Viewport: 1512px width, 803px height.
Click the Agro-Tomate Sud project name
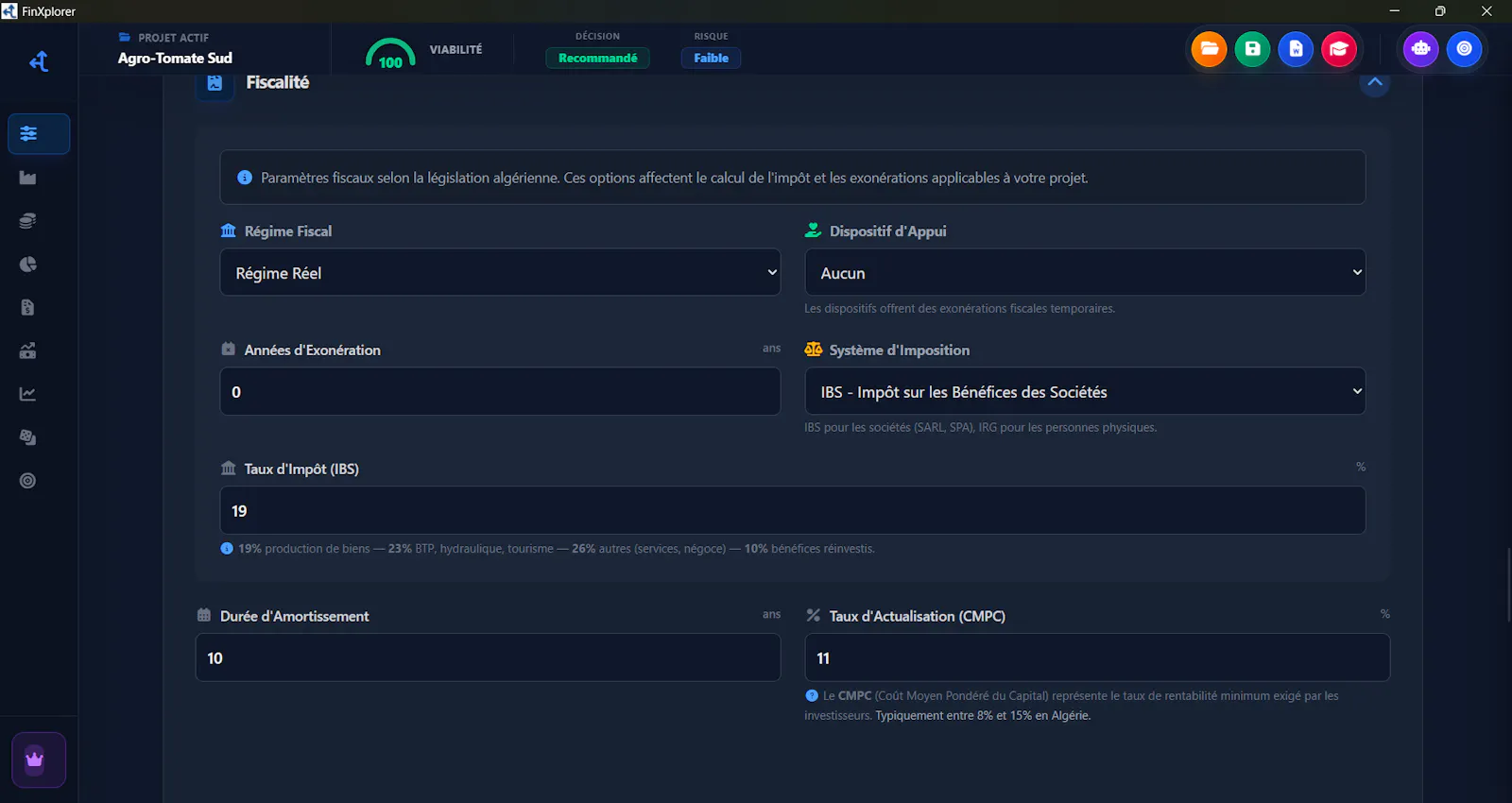click(175, 58)
